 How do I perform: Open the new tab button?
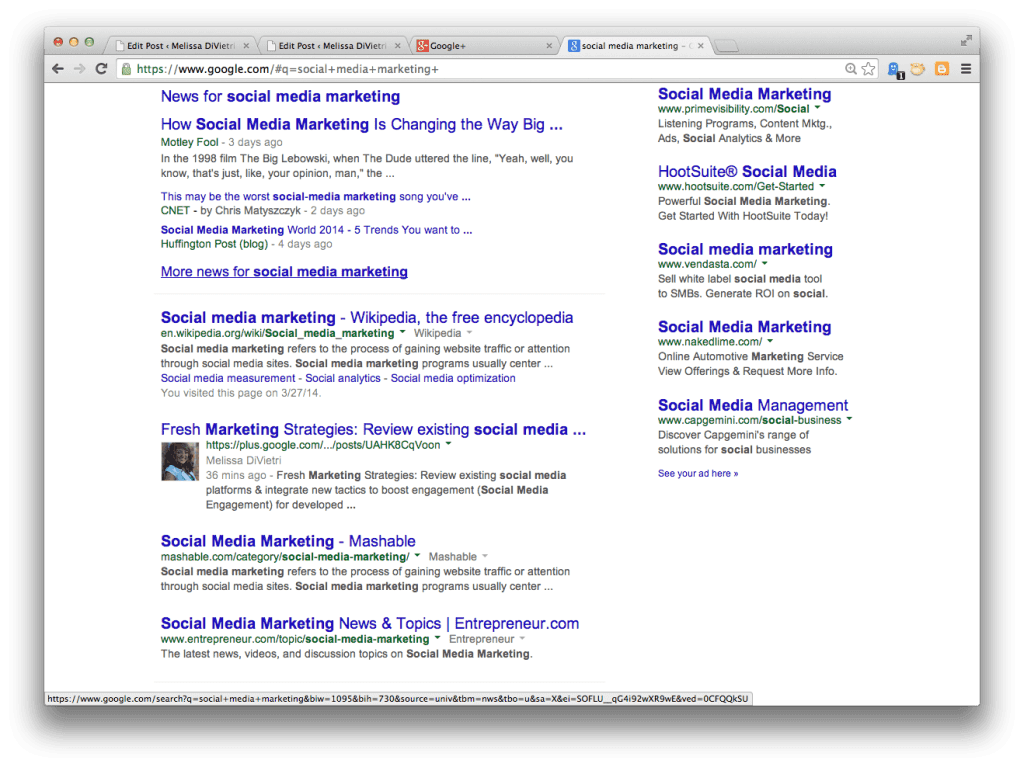click(x=727, y=46)
